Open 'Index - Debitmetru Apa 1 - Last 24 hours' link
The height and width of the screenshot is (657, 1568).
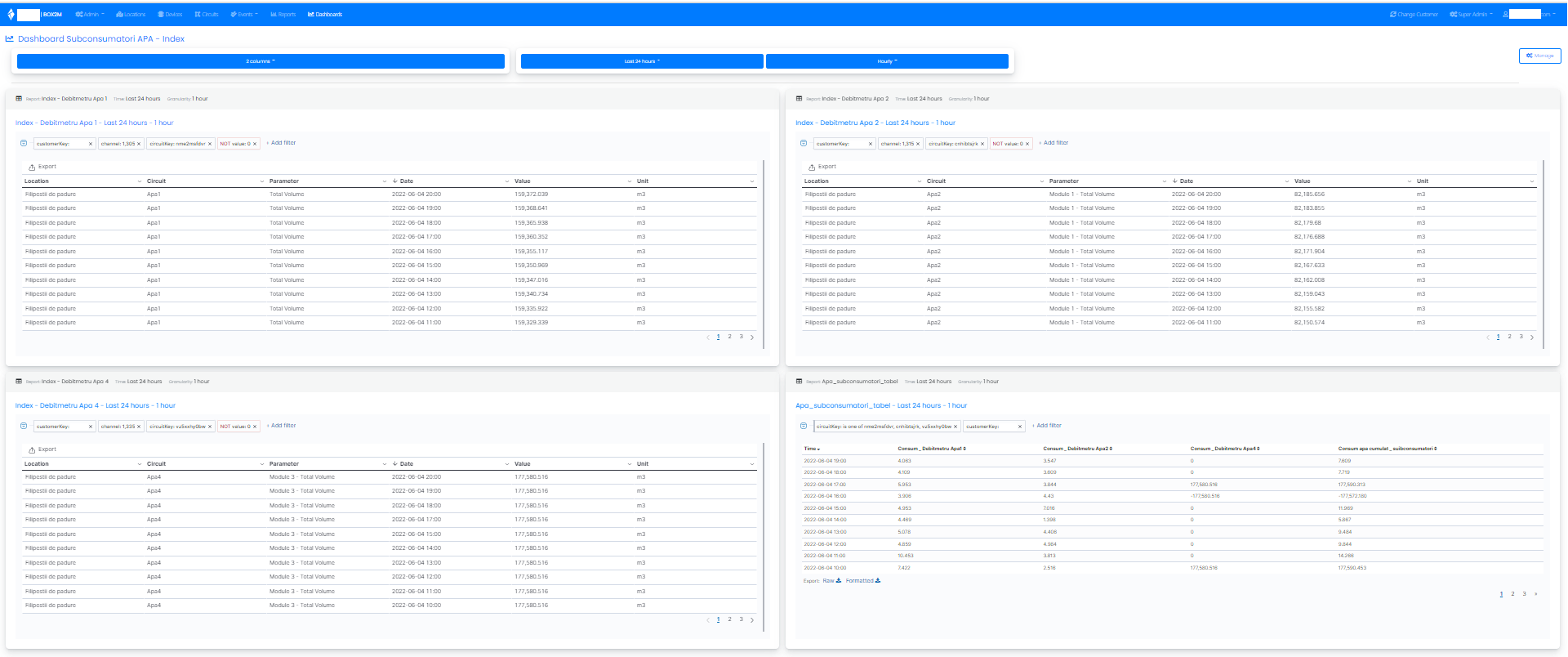coord(95,123)
